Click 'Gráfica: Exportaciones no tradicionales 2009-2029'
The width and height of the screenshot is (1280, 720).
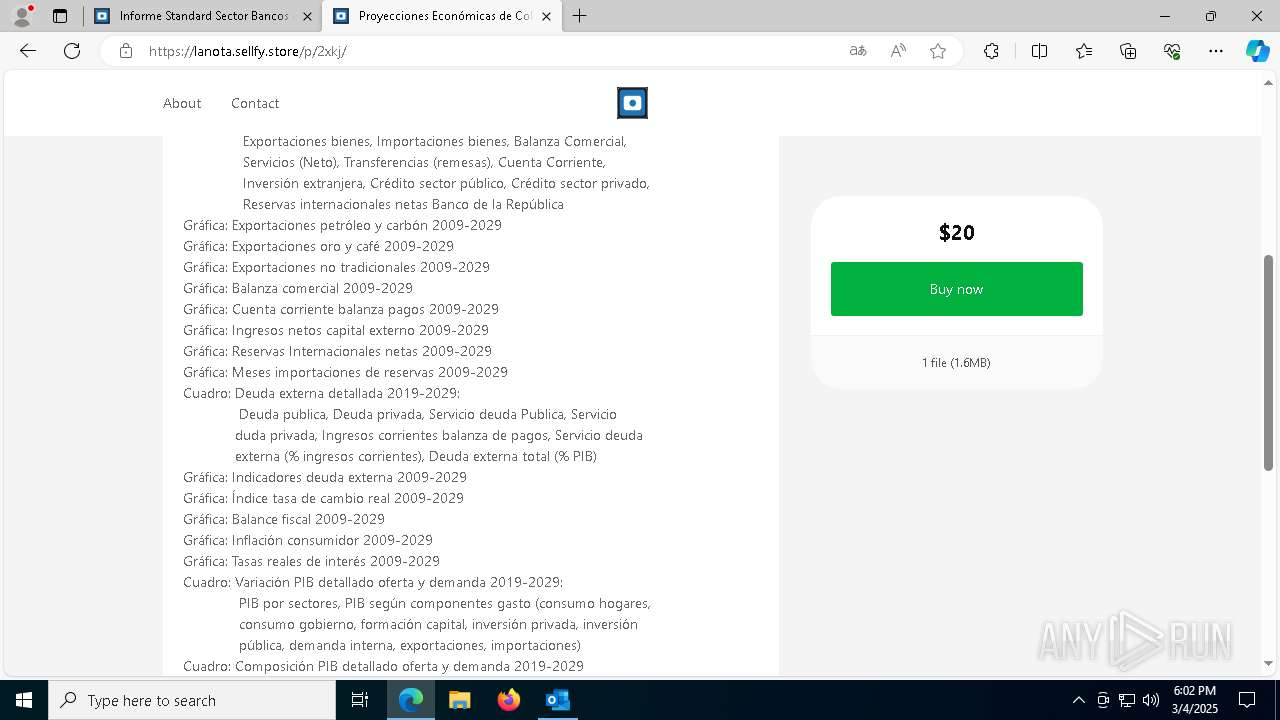pyautogui.click(x=336, y=267)
